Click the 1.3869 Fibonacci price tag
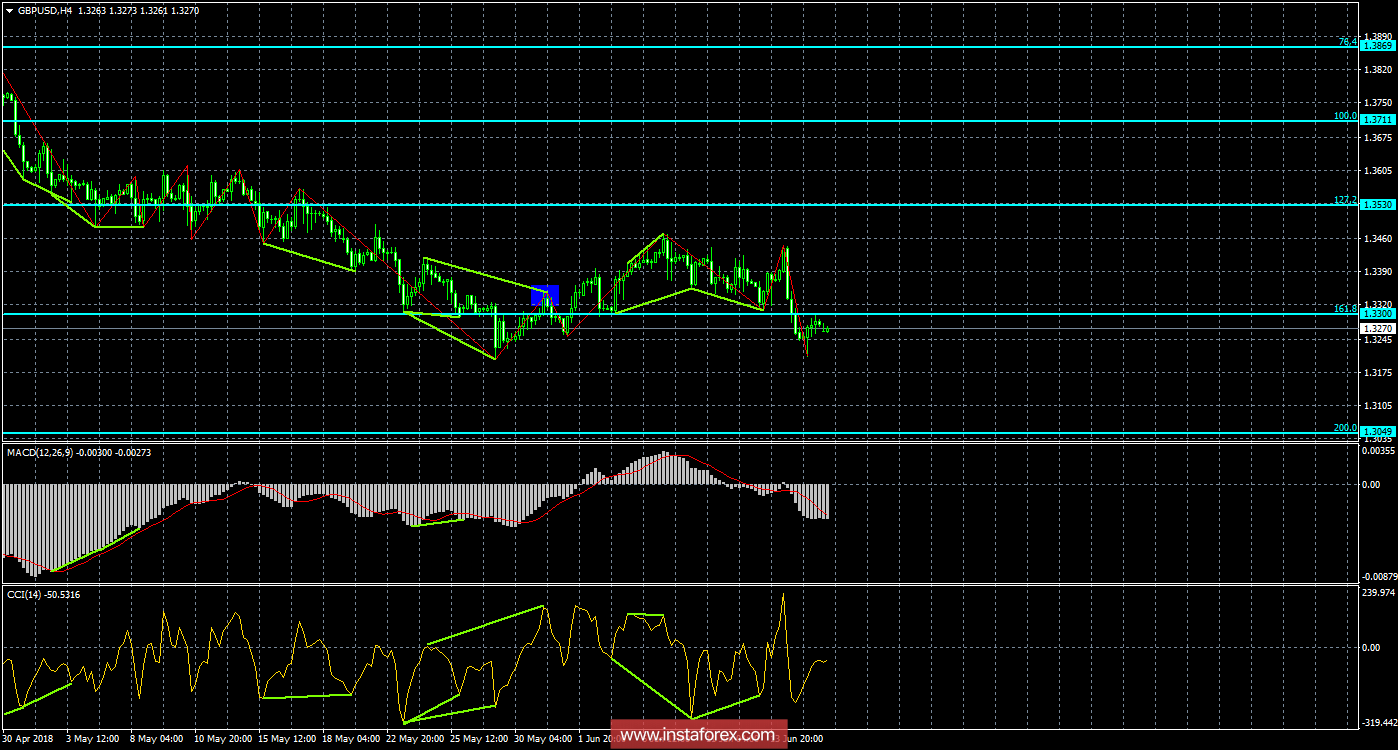 point(1378,46)
